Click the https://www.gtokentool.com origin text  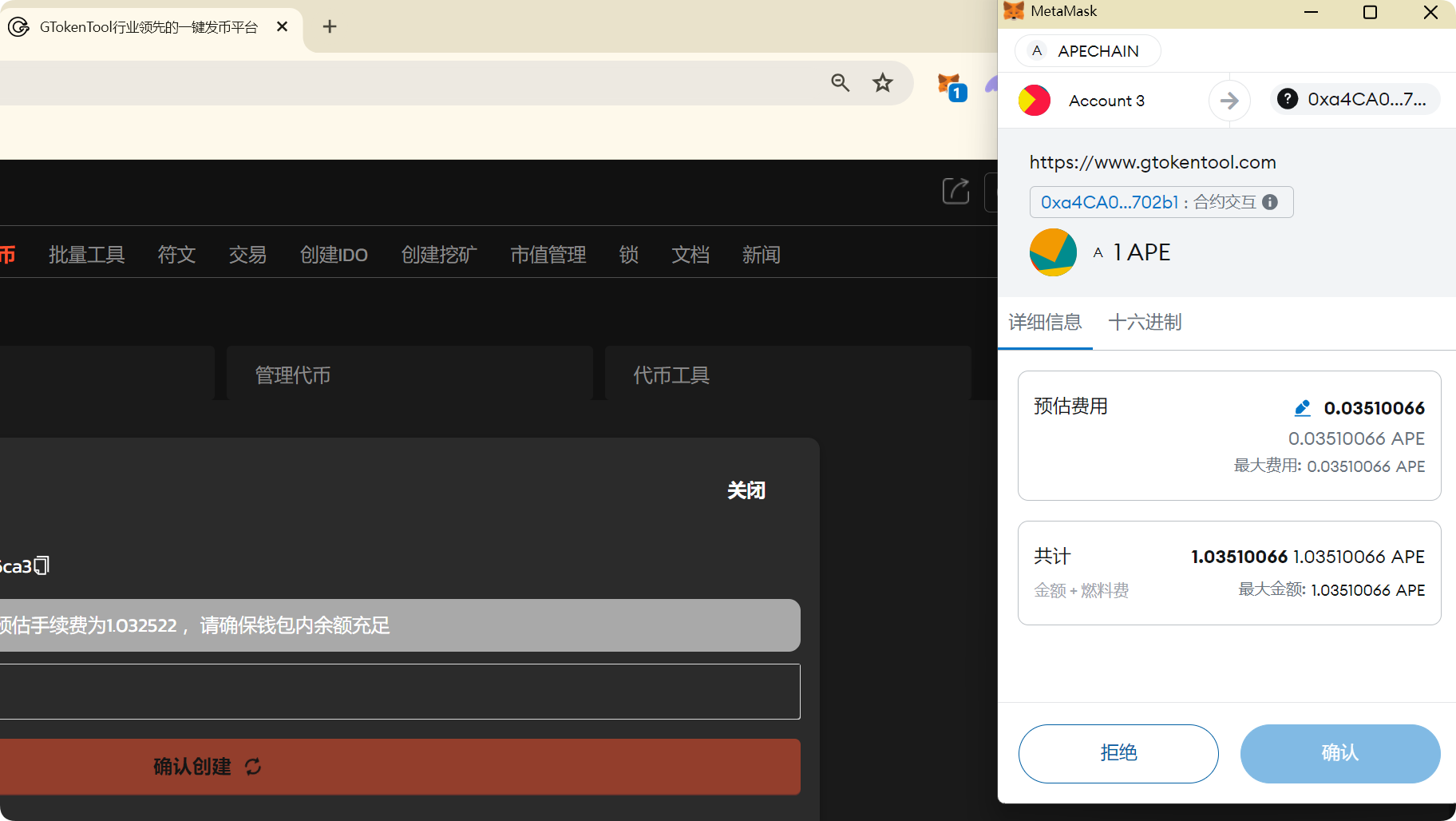(1153, 162)
